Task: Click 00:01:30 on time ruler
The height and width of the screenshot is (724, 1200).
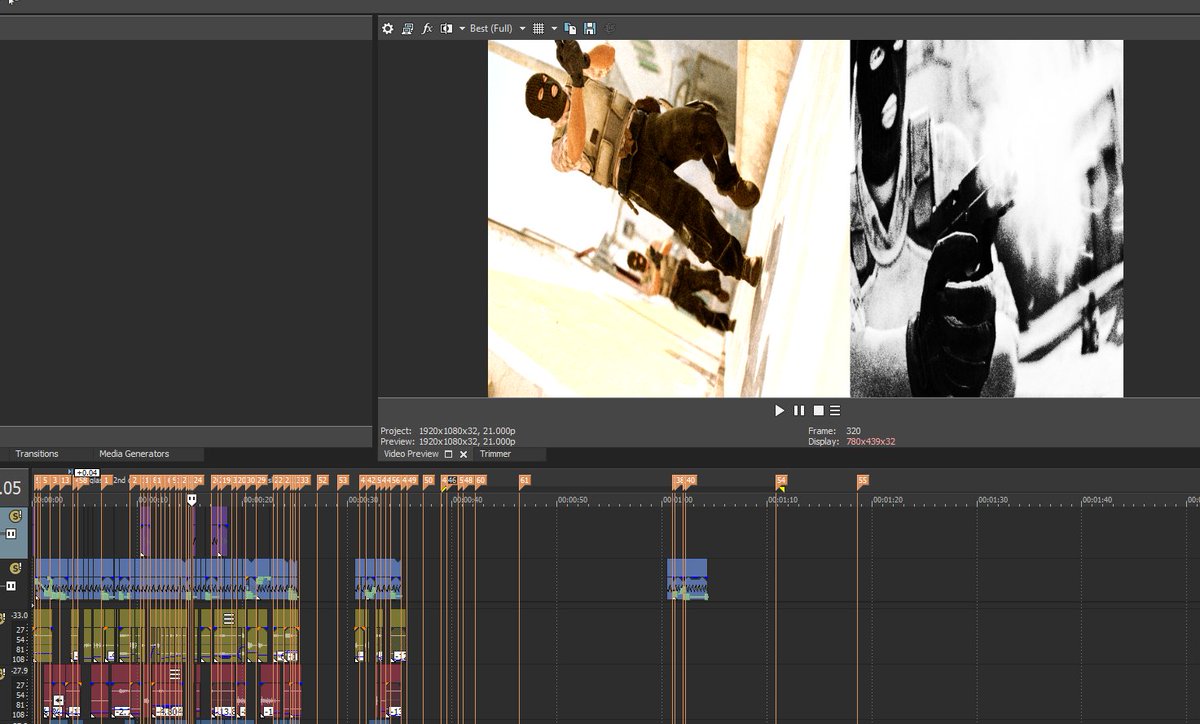Action: pyautogui.click(x=992, y=499)
